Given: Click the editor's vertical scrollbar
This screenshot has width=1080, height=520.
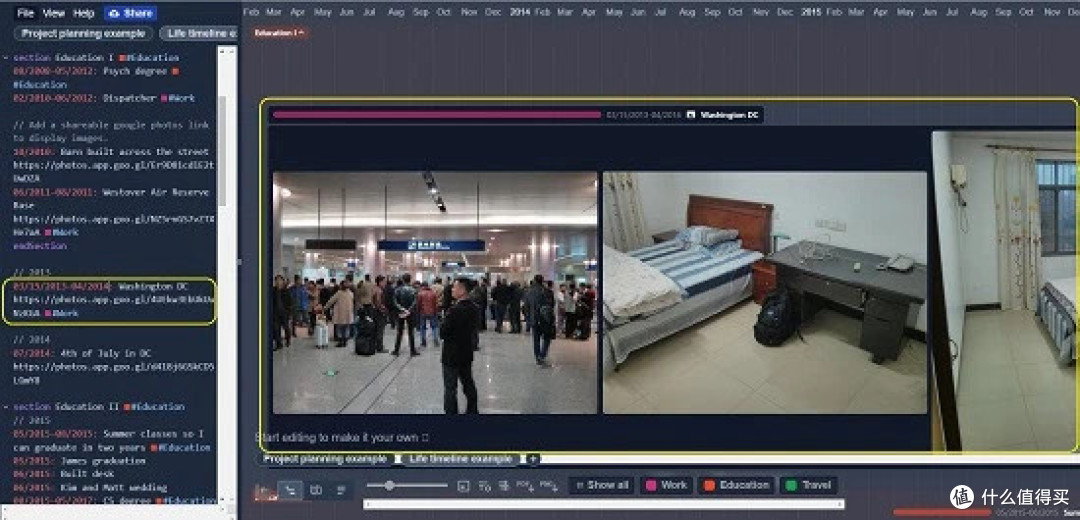Looking at the screenshot, I should [x=222, y=150].
